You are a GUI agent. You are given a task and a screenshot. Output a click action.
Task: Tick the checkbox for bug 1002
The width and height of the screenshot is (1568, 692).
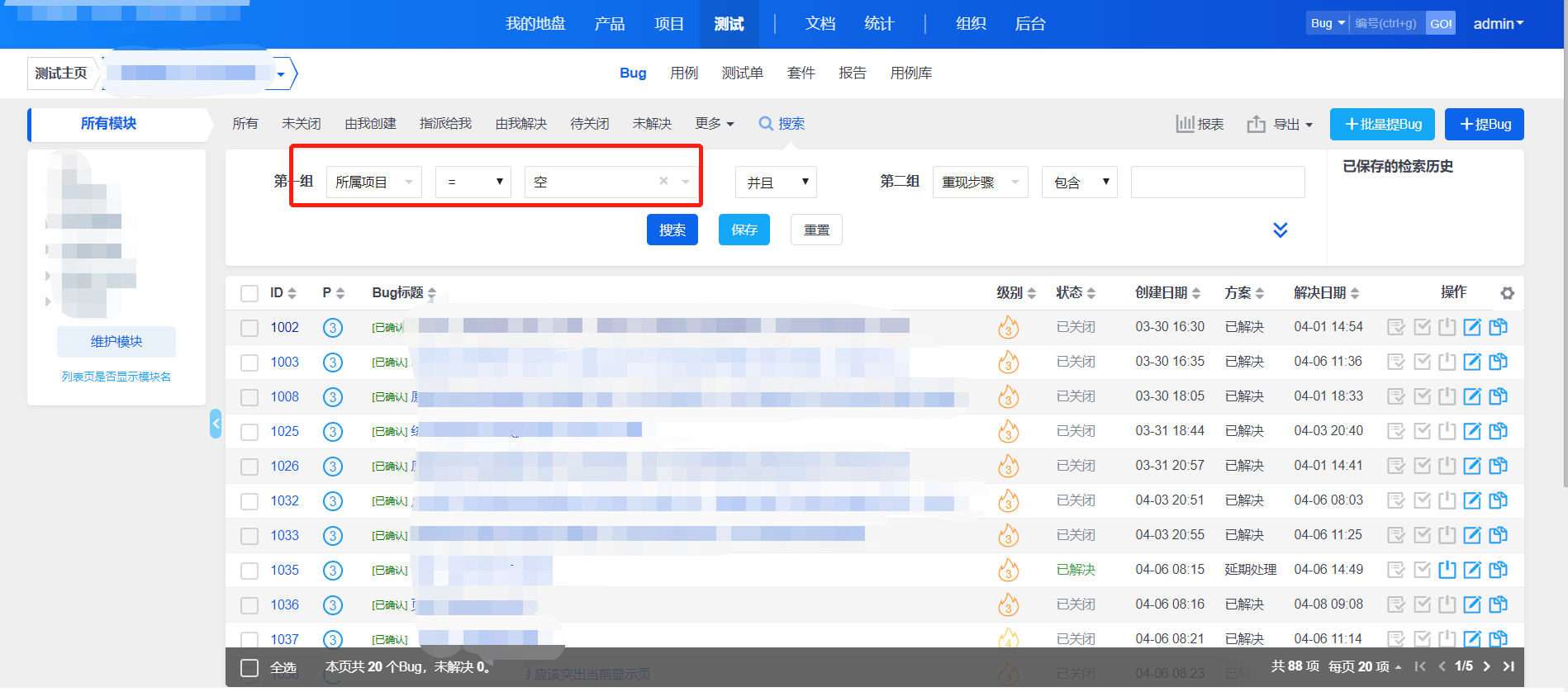(249, 328)
